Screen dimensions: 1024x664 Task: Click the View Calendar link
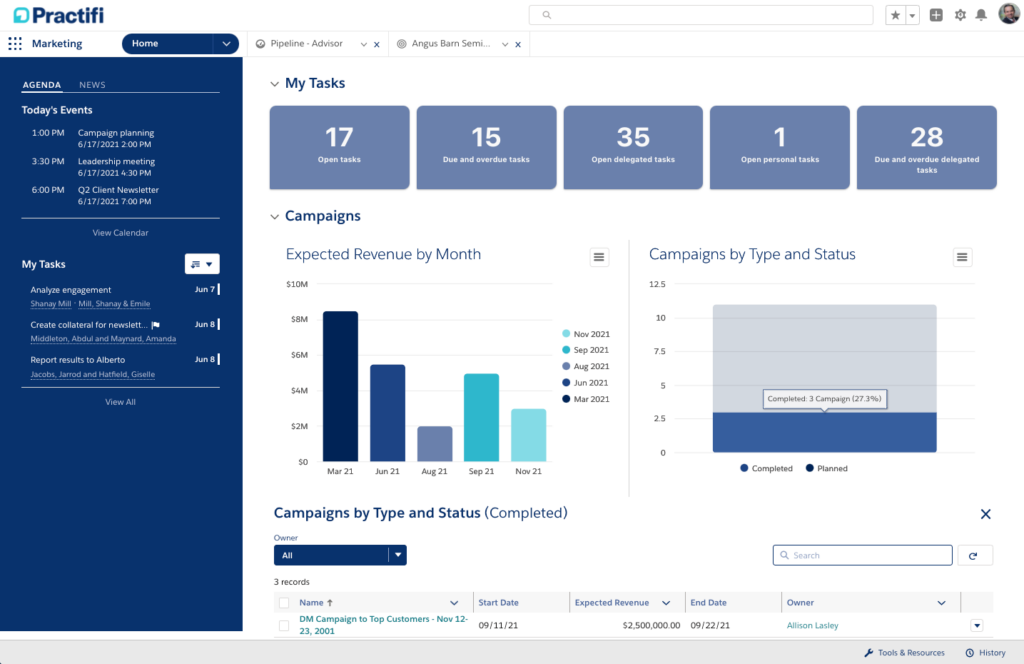[x=120, y=233]
